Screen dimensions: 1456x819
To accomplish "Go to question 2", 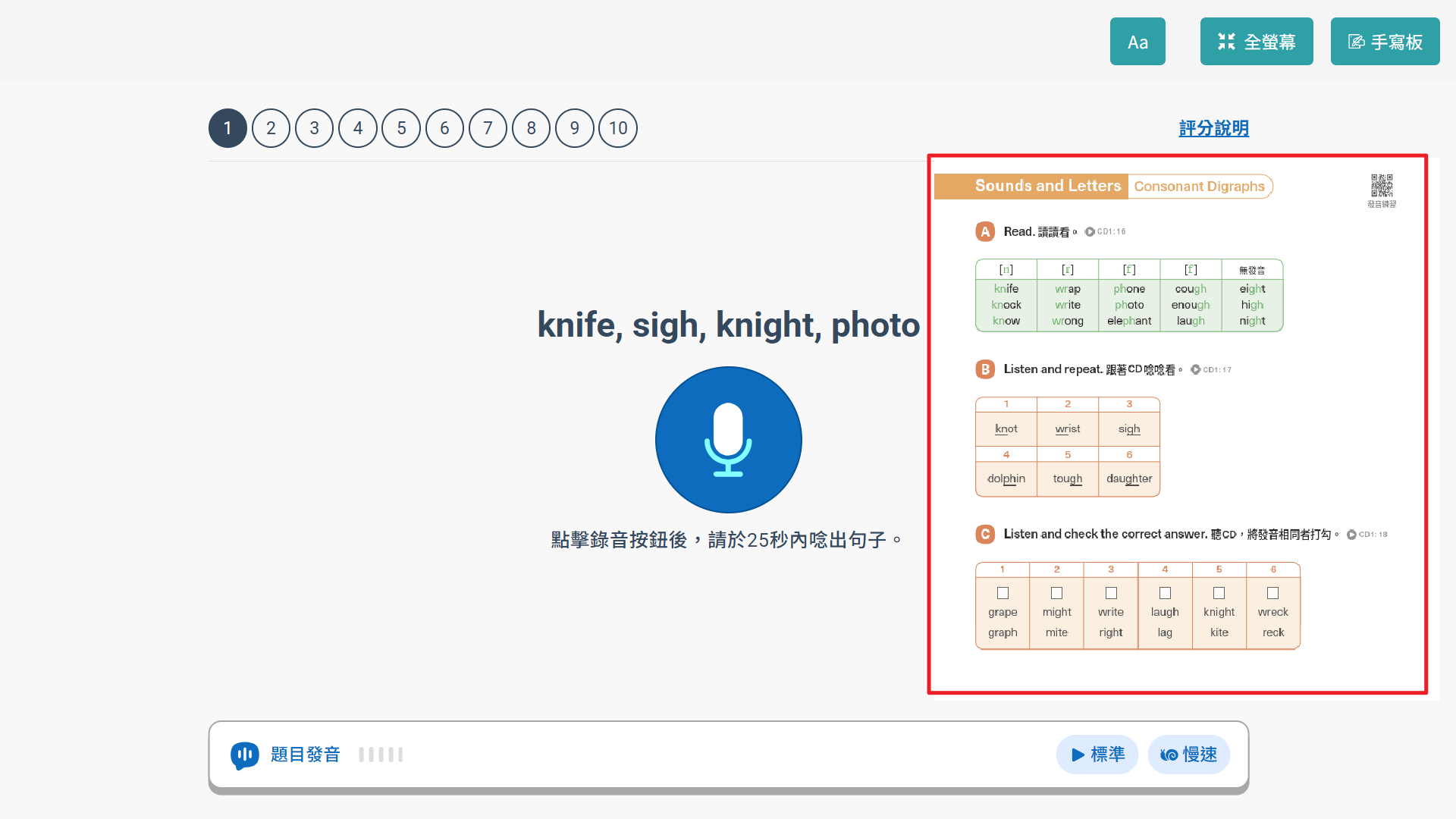I will pos(271,128).
